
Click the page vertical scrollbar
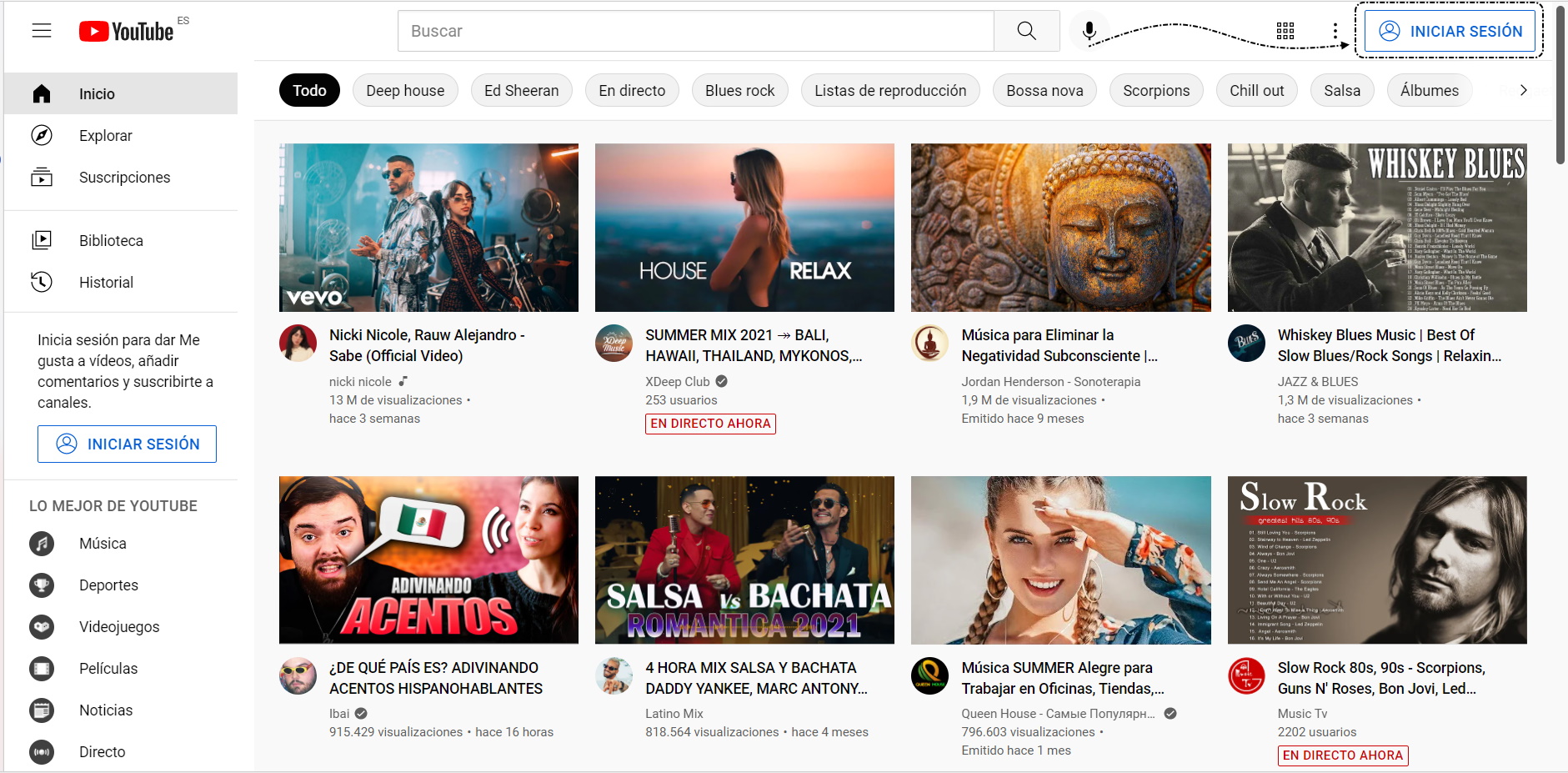point(1560,83)
